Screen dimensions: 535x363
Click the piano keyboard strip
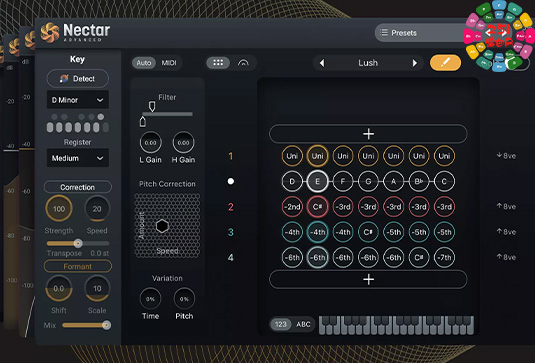click(396, 325)
